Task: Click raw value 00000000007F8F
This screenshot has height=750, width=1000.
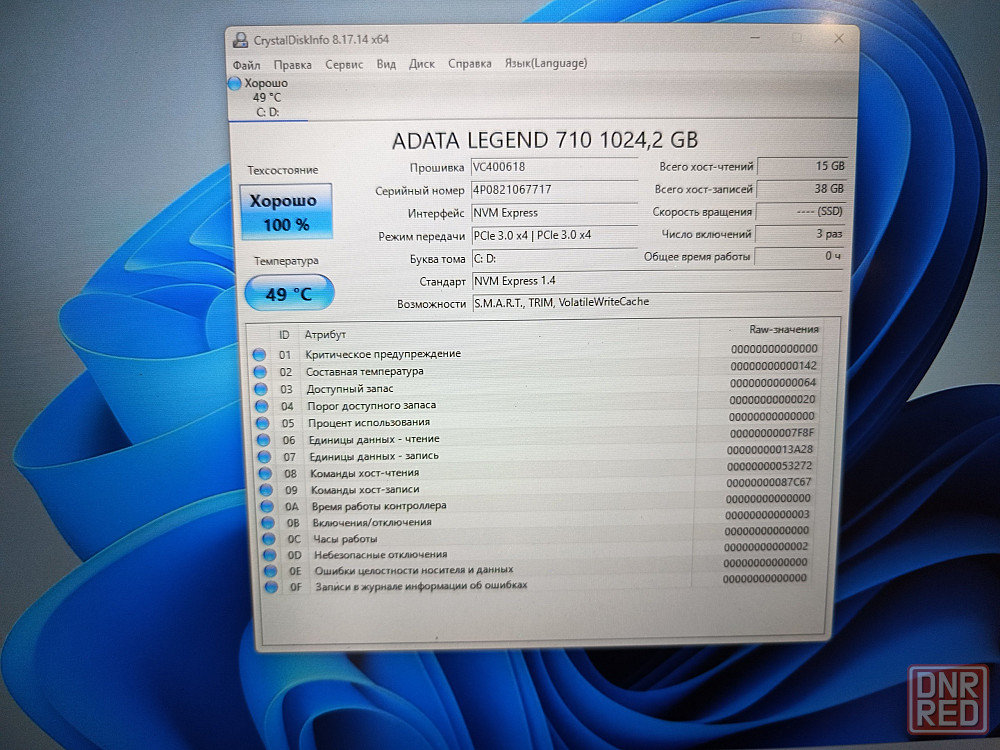Action: [771, 433]
